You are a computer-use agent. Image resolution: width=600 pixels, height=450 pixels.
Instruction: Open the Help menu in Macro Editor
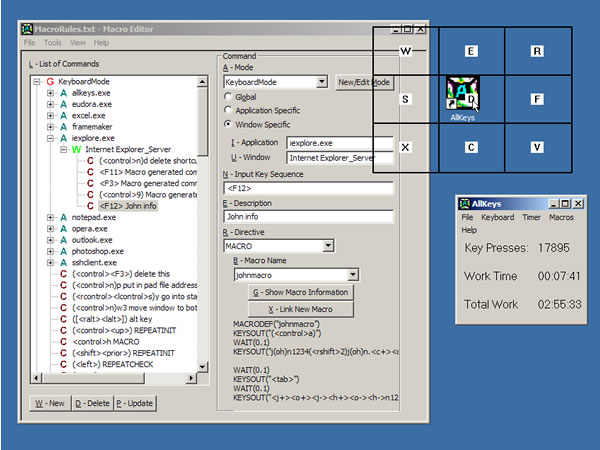[x=101, y=42]
